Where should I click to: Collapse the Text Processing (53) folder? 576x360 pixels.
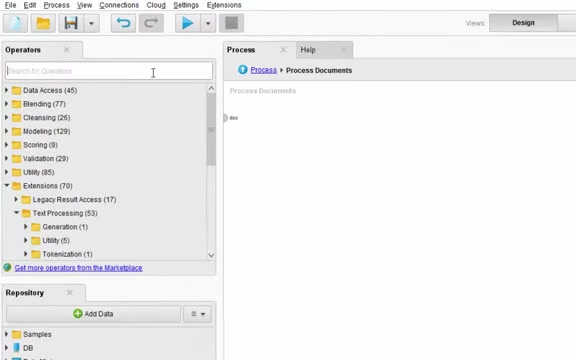16,213
